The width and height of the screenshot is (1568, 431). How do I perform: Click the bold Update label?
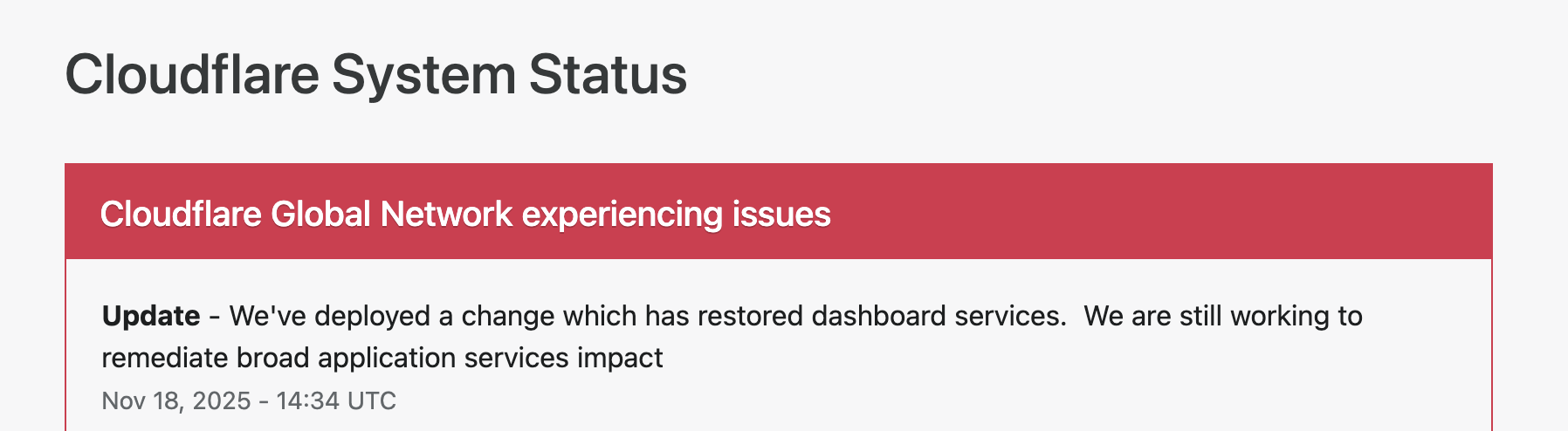(151, 316)
